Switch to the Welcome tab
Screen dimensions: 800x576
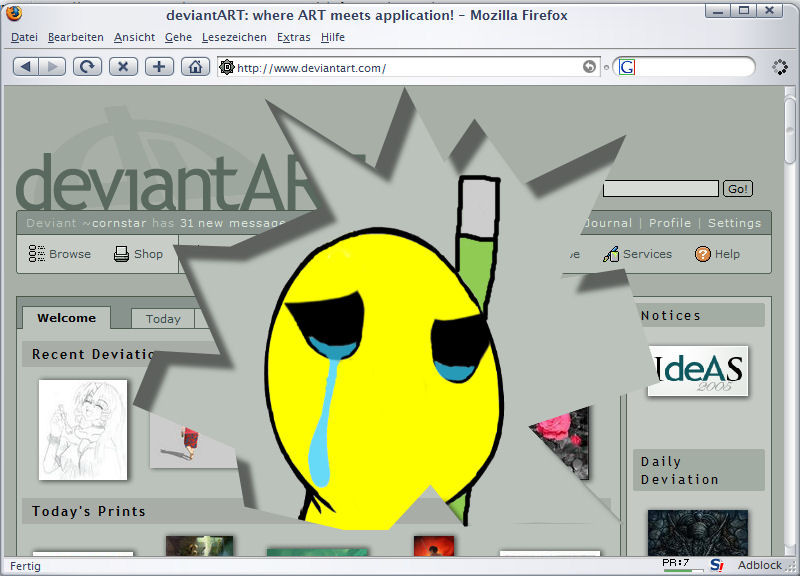pos(66,318)
